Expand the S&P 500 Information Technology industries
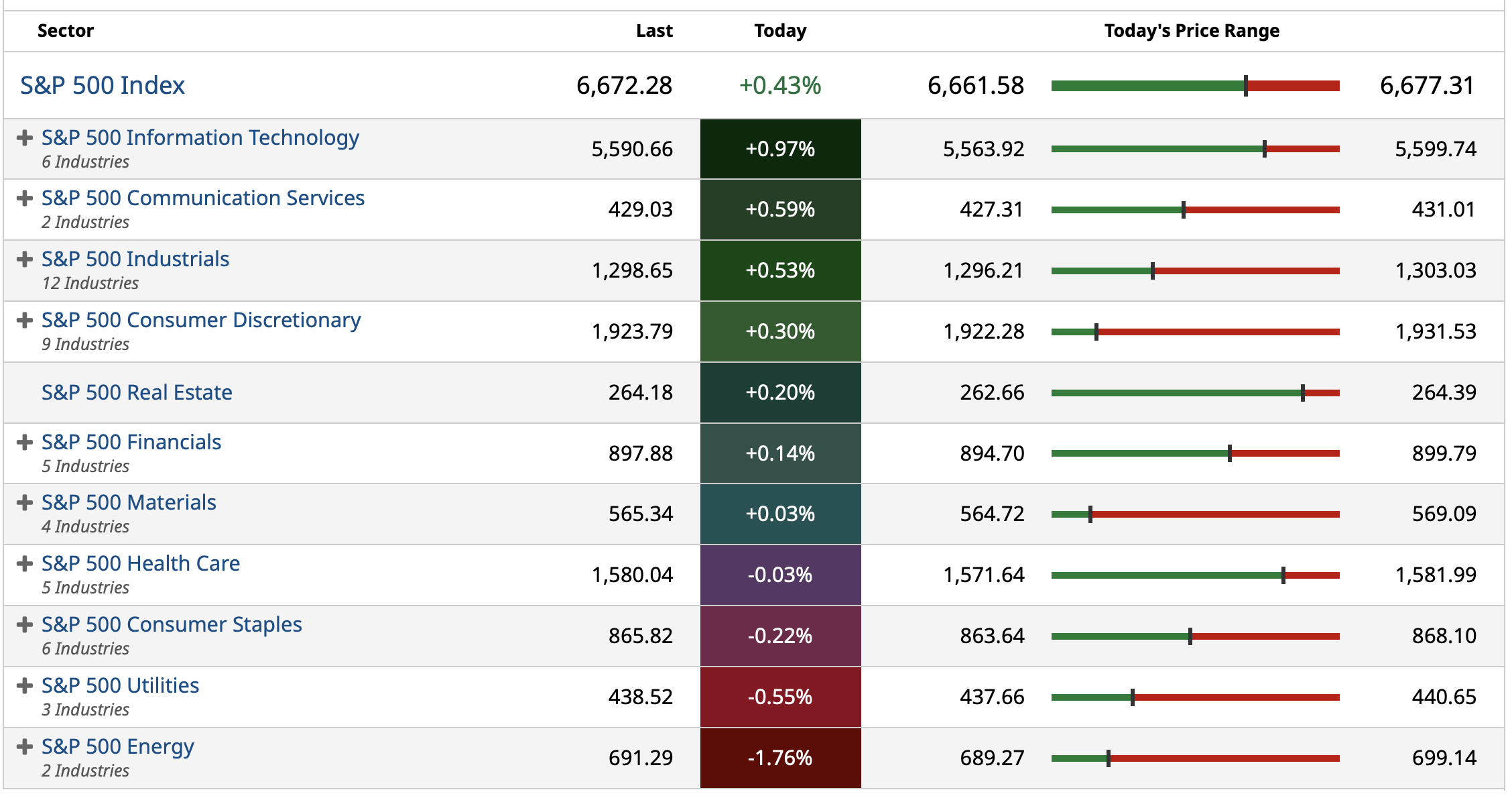The width and height of the screenshot is (1512, 798). click(25, 138)
